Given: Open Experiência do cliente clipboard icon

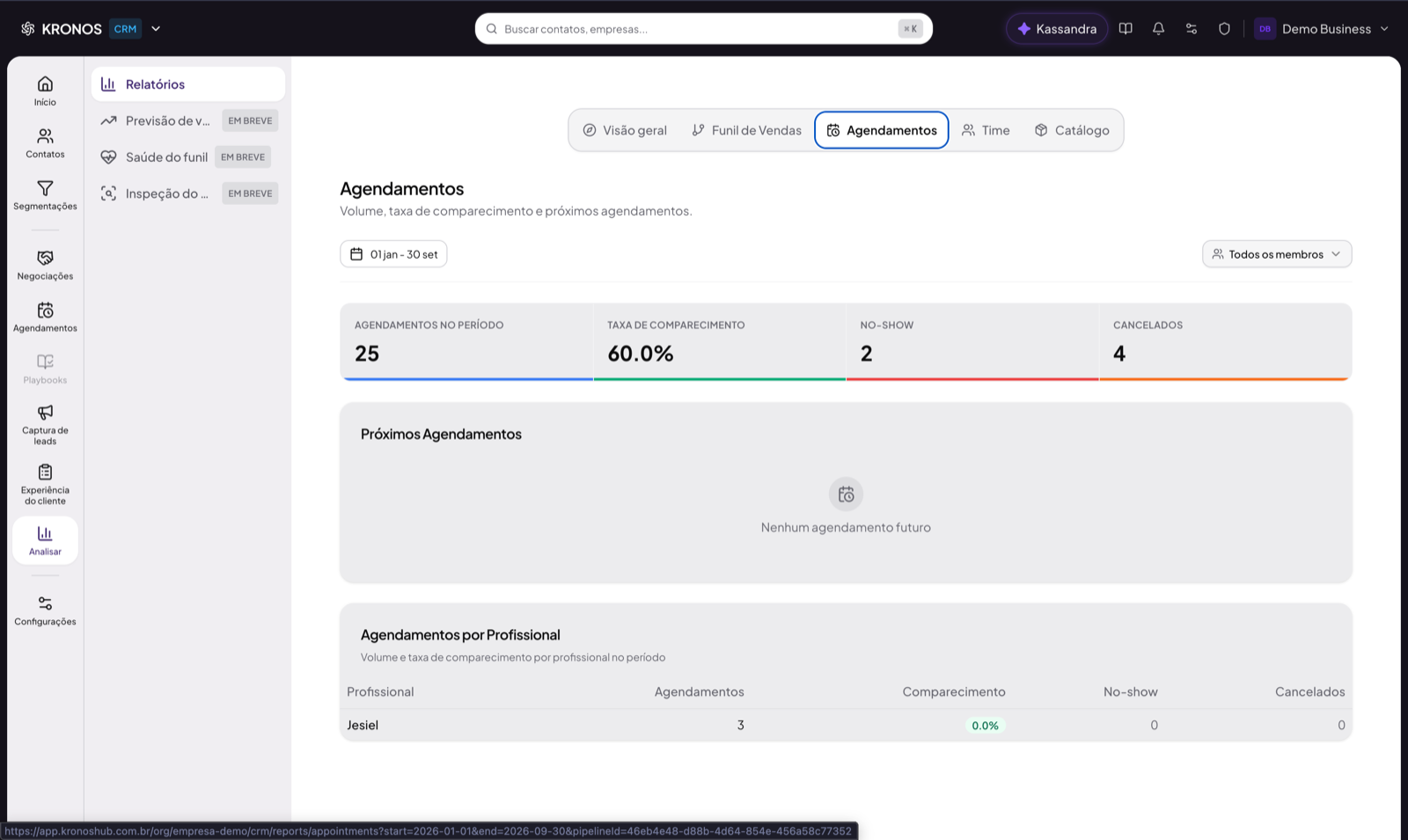Looking at the screenshot, I should pyautogui.click(x=45, y=472).
